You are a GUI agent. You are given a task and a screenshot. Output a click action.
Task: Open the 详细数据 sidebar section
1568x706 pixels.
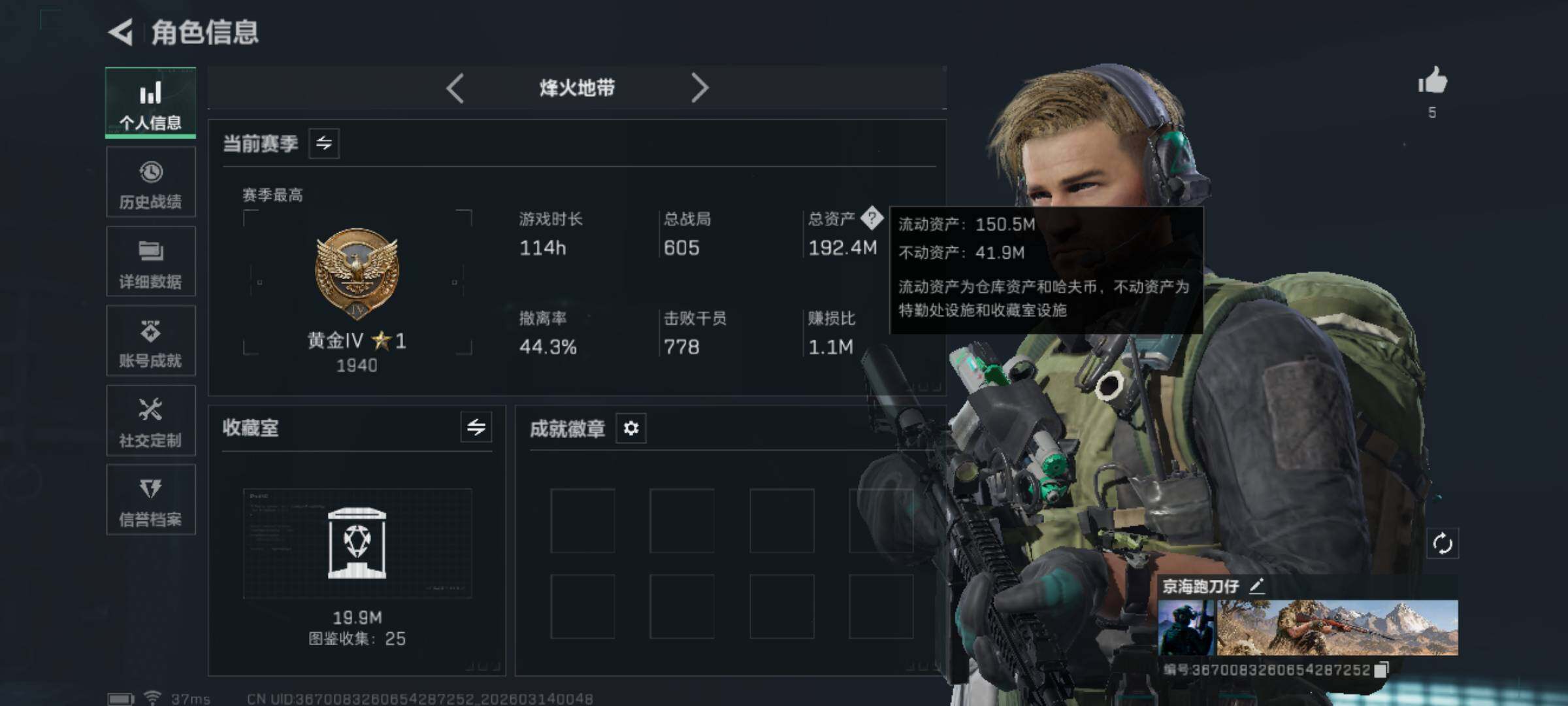tap(150, 261)
